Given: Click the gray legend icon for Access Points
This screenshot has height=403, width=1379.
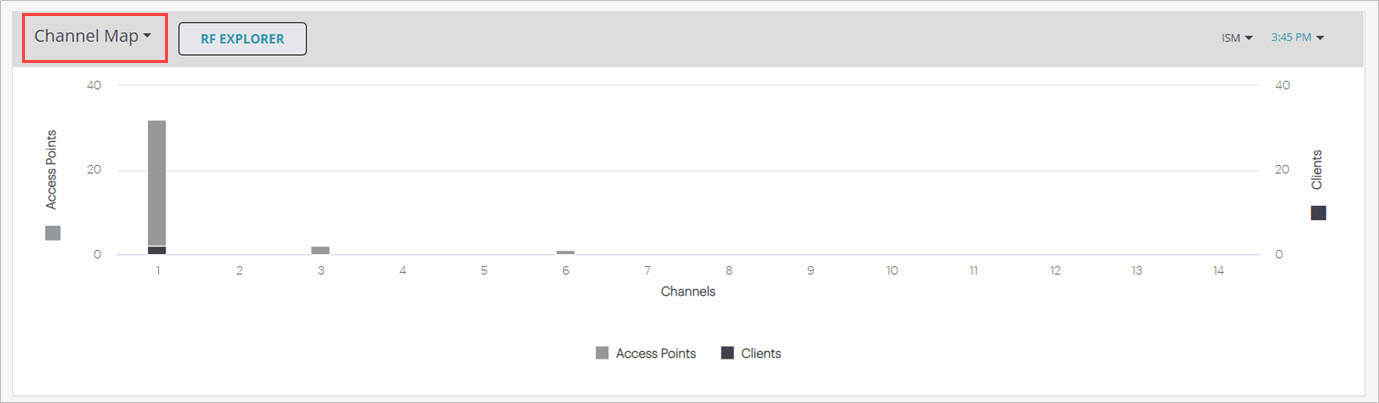Looking at the screenshot, I should pos(602,353).
